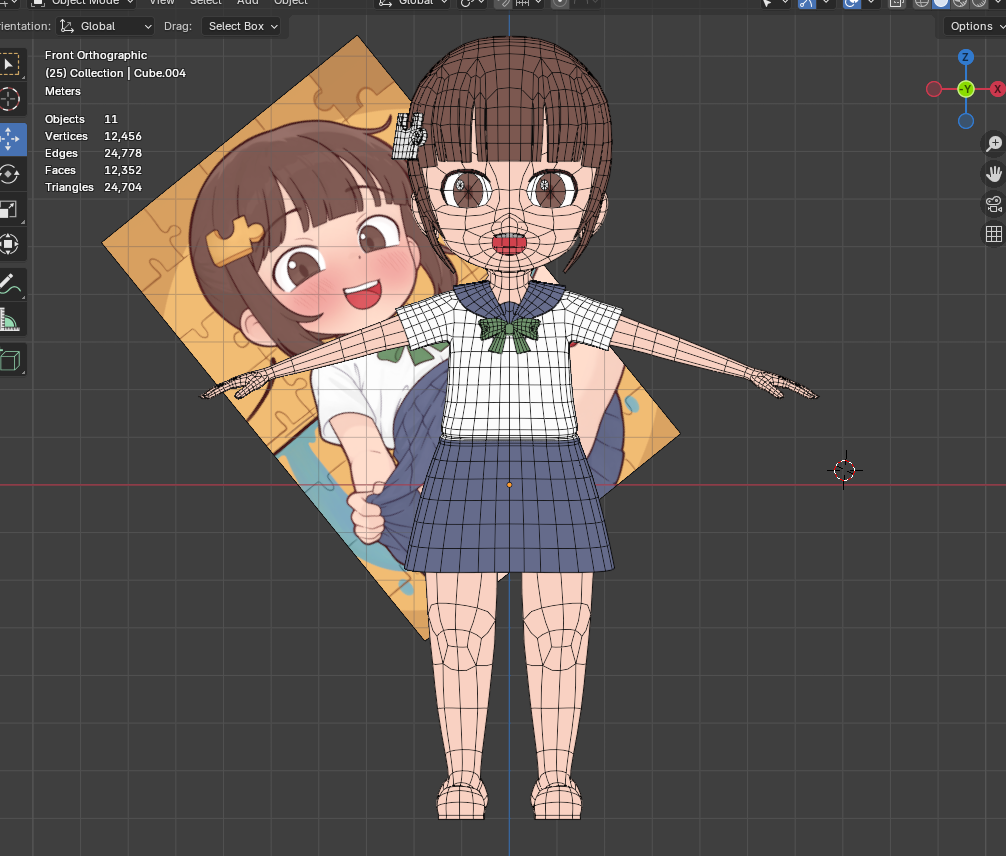1006x856 pixels.
Task: Open the Drag Select Box dropdown
Action: tap(241, 26)
